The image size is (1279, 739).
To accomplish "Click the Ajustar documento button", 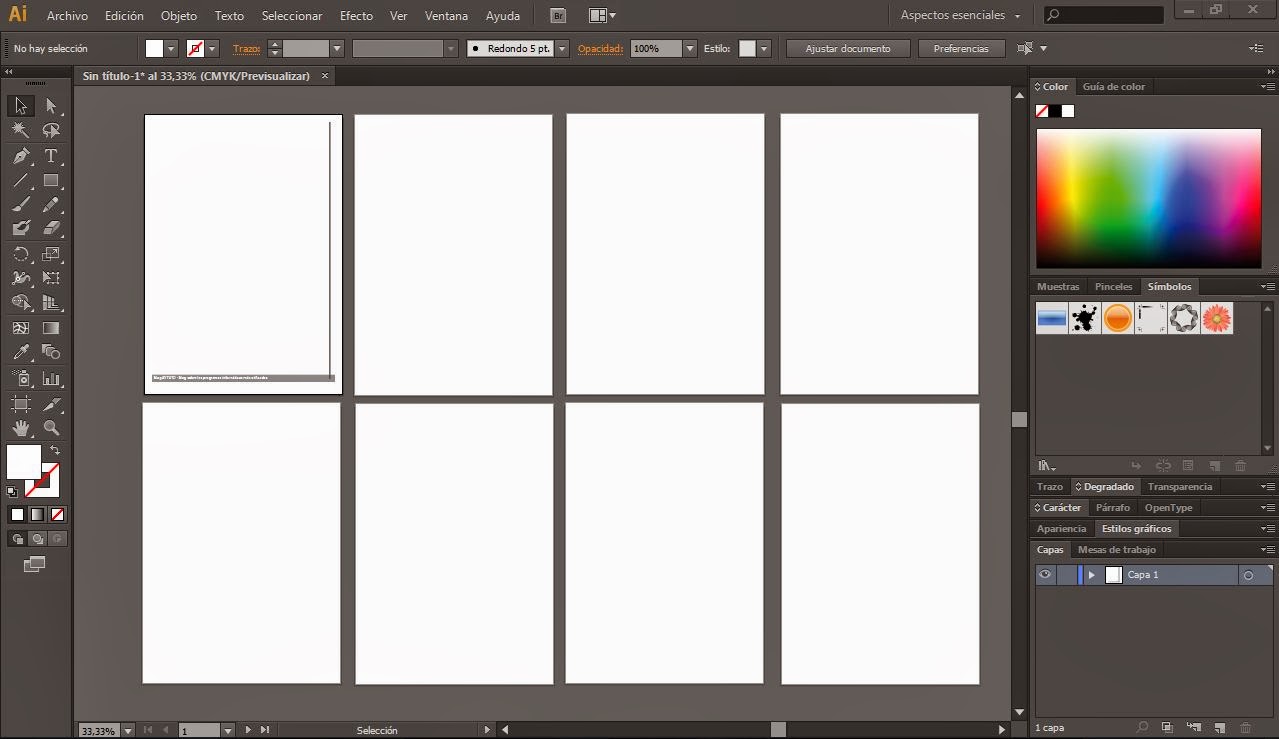I will pyautogui.click(x=849, y=48).
